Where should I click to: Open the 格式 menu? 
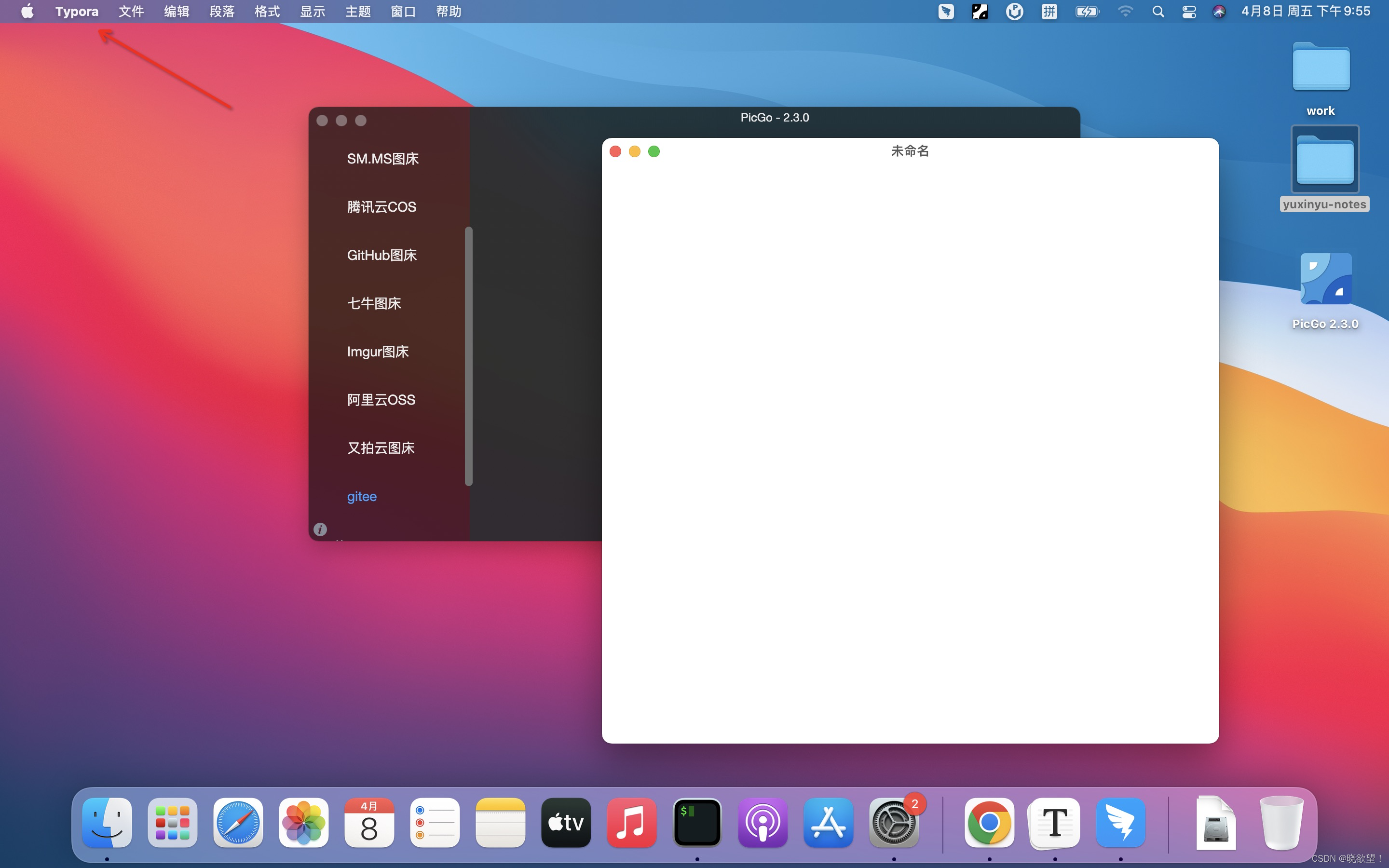pyautogui.click(x=267, y=12)
